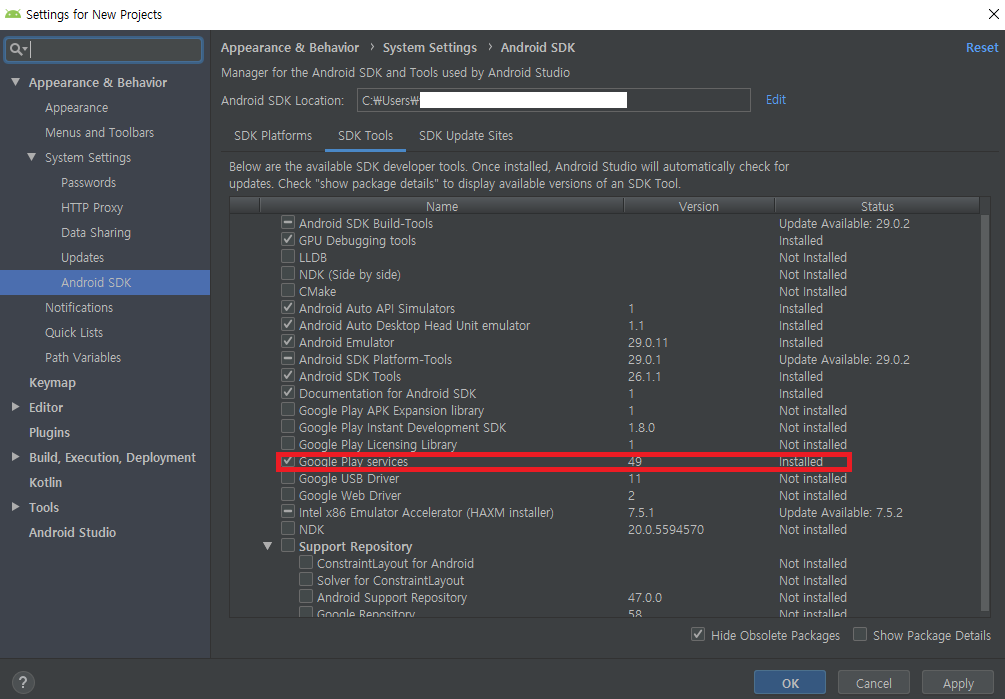Check the CMake checkbox
Viewport: 1005px width, 699px height.
pos(288,290)
